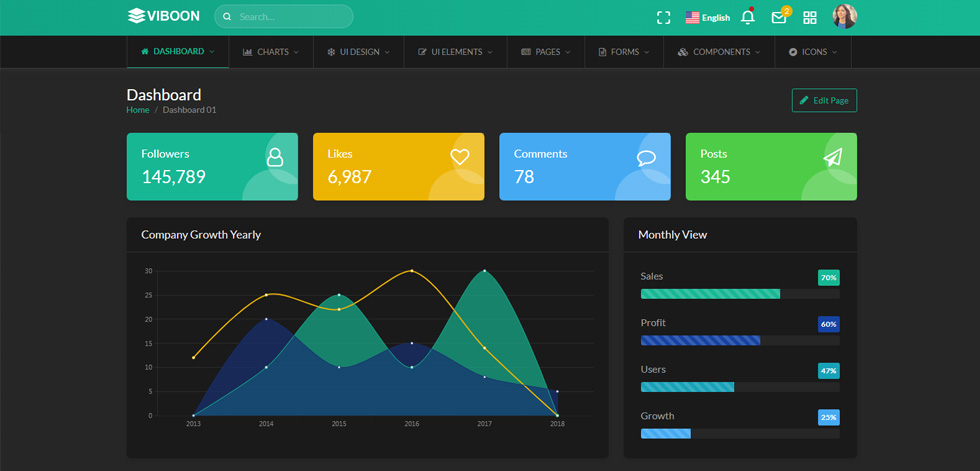Viewport: 980px width, 471px height.
Task: Click the fullscreen toggle icon
Action: tap(663, 17)
